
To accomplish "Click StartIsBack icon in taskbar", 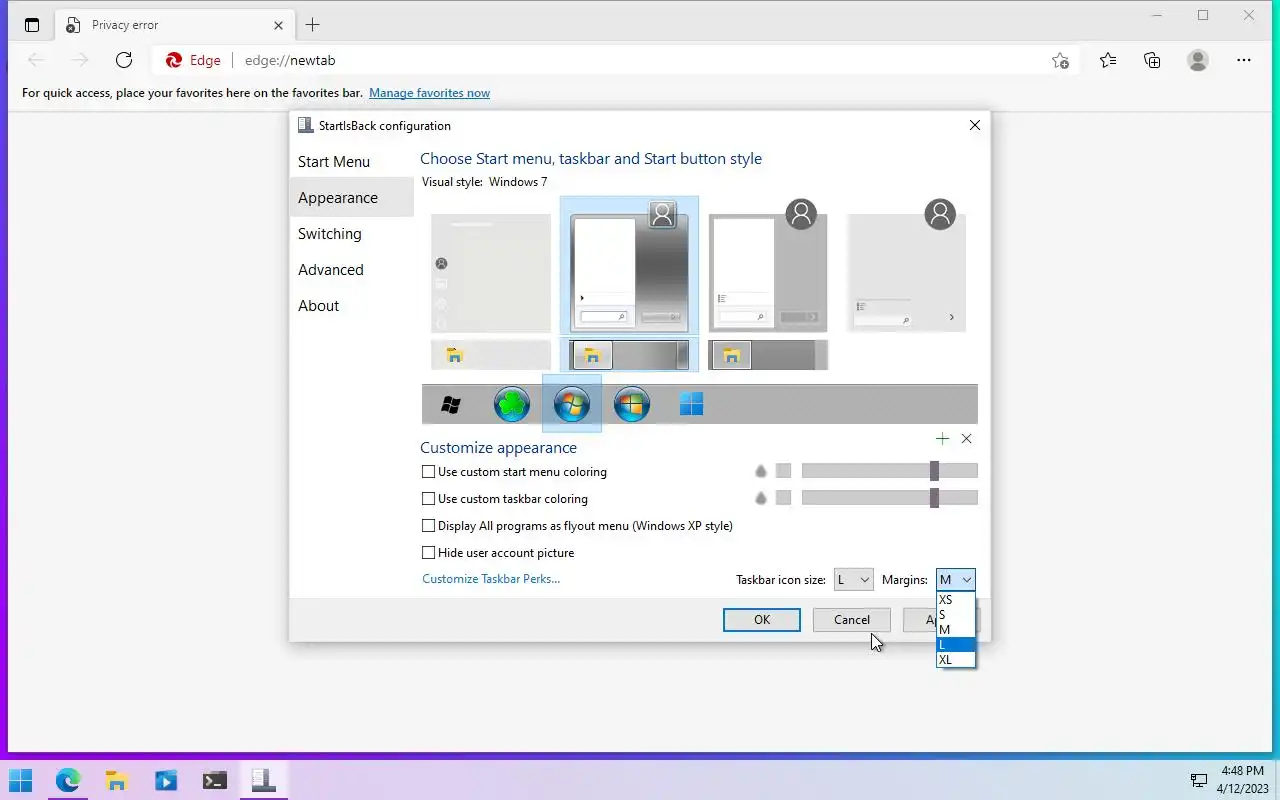I will click(263, 780).
